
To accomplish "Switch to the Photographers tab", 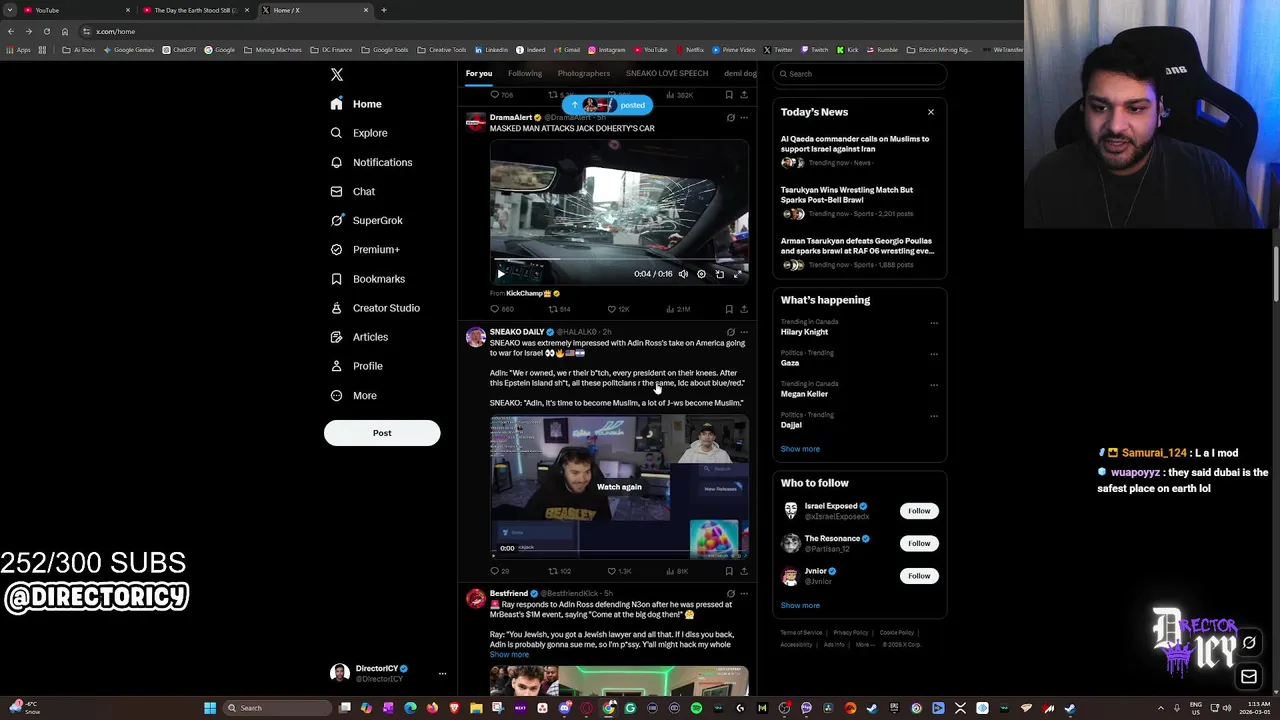I will [583, 73].
